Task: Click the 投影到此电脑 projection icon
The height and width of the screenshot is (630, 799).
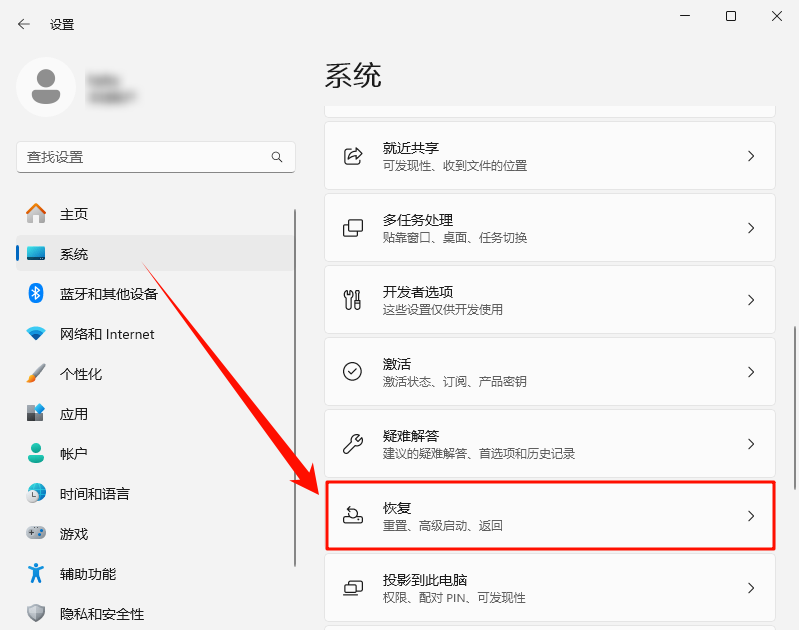Action: click(x=353, y=588)
